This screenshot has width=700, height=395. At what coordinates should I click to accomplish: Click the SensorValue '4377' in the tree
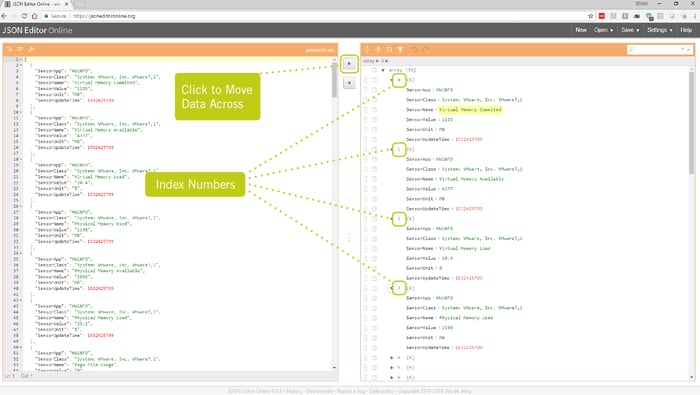tap(447, 189)
